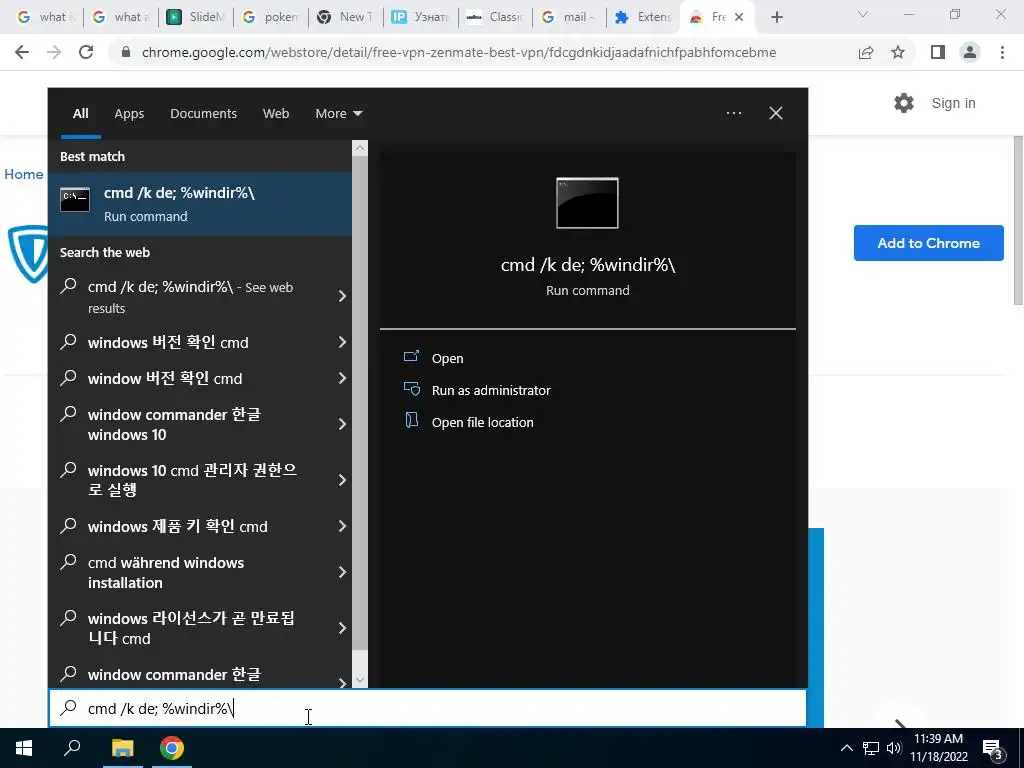Click the volume speaker tray icon

[894, 748]
